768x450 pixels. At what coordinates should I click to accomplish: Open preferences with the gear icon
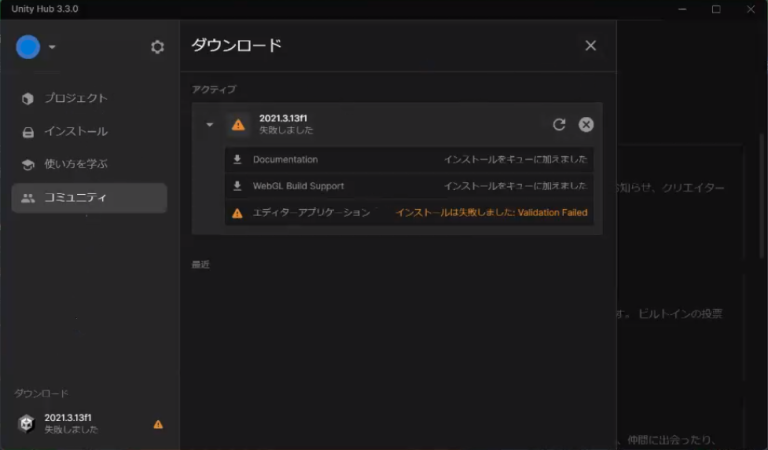[x=157, y=47]
